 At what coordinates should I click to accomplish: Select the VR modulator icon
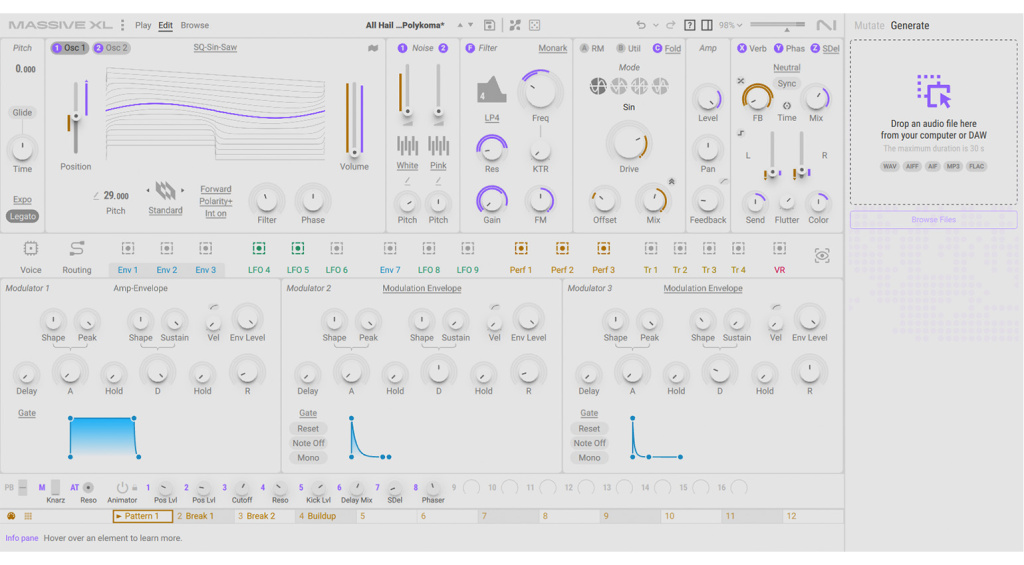[779, 248]
